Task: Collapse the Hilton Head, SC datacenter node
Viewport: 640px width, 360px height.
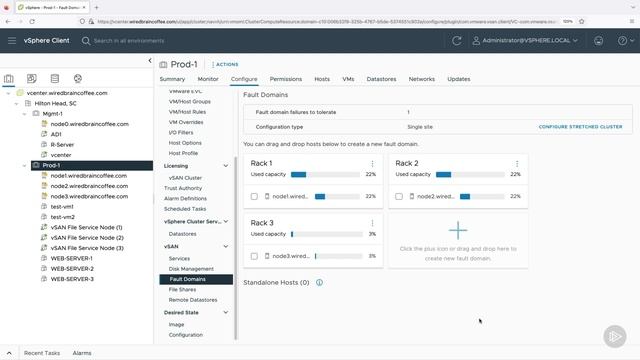Action: click(16, 104)
